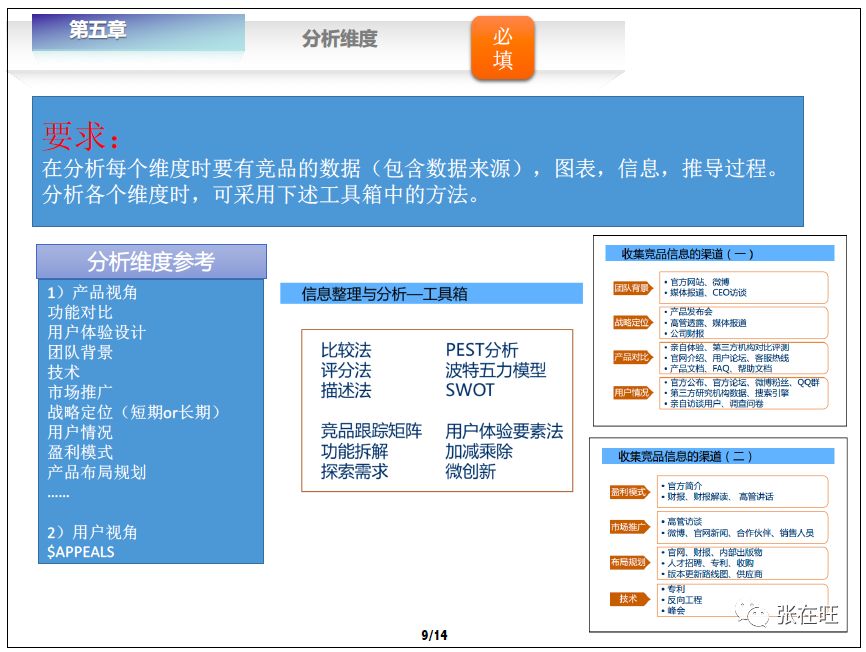This screenshot has width=866, height=652.
Task: Click the 功能对比 list item
Action: point(80,312)
